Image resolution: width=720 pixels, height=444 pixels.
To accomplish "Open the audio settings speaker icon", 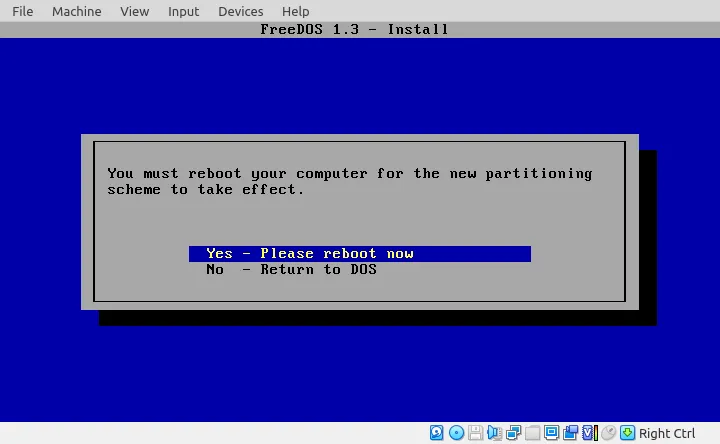I will [495, 433].
